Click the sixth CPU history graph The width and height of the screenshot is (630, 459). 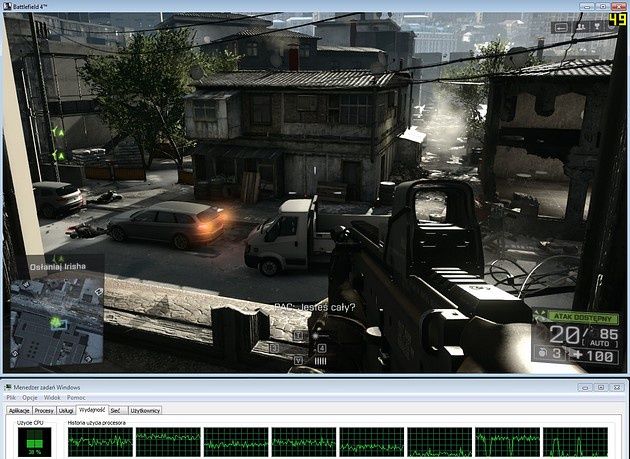(440, 442)
